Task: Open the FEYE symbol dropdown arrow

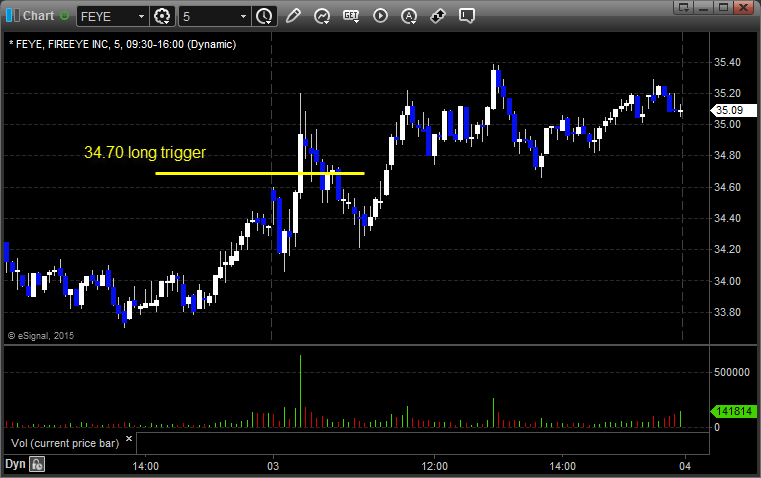Action: pos(141,16)
